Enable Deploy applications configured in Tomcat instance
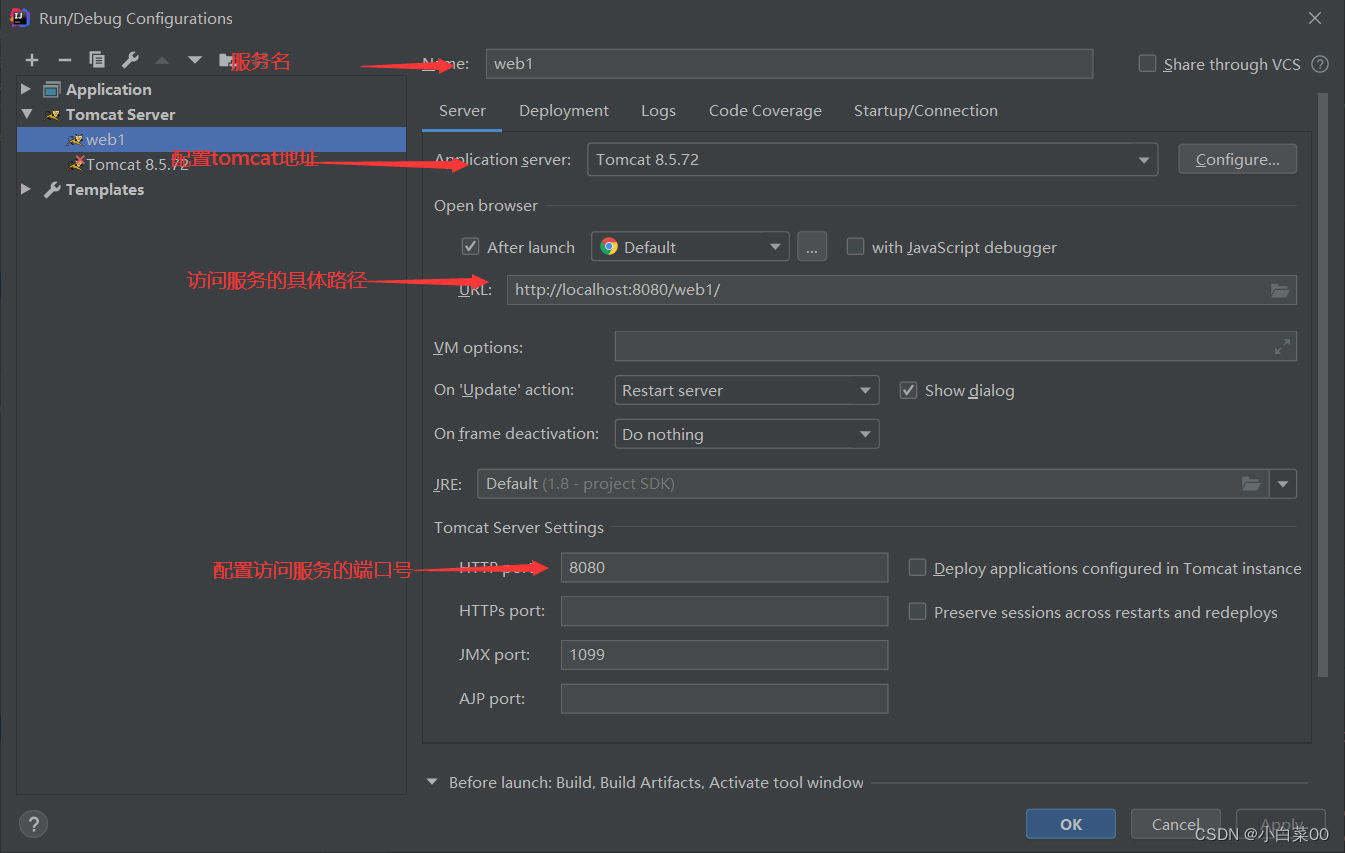The width and height of the screenshot is (1345, 853). tap(917, 568)
